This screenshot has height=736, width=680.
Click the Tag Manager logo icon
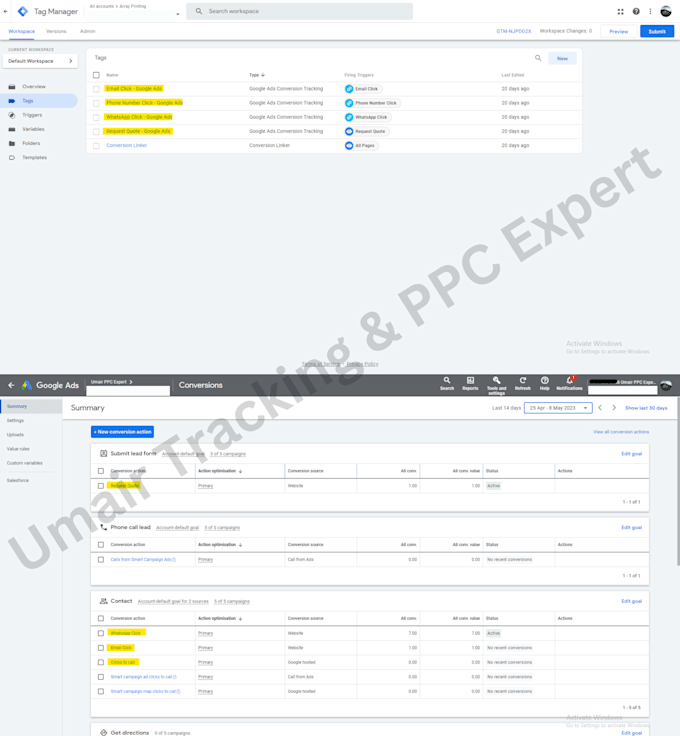coord(23,11)
